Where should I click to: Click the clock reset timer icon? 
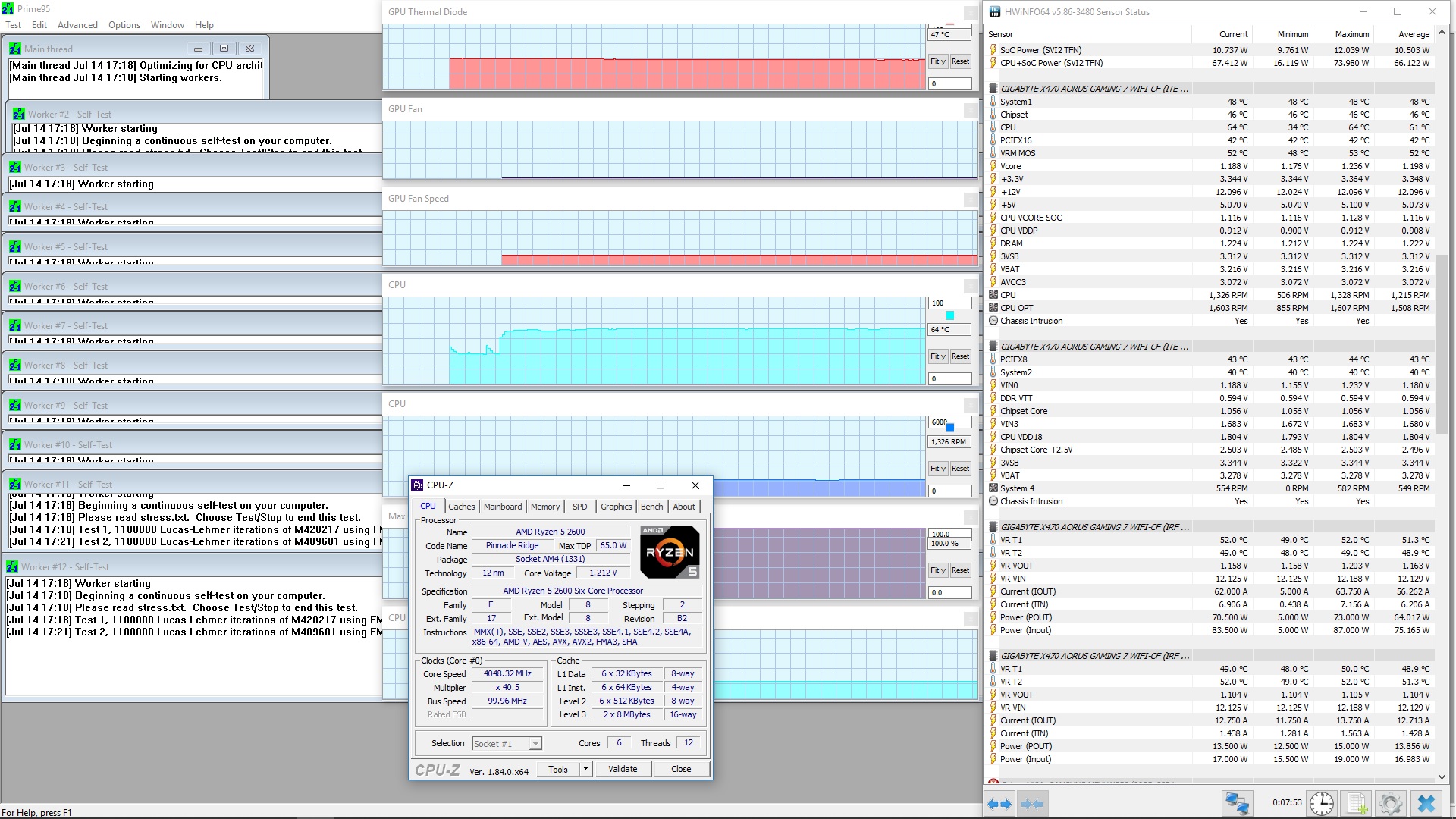point(1322,804)
